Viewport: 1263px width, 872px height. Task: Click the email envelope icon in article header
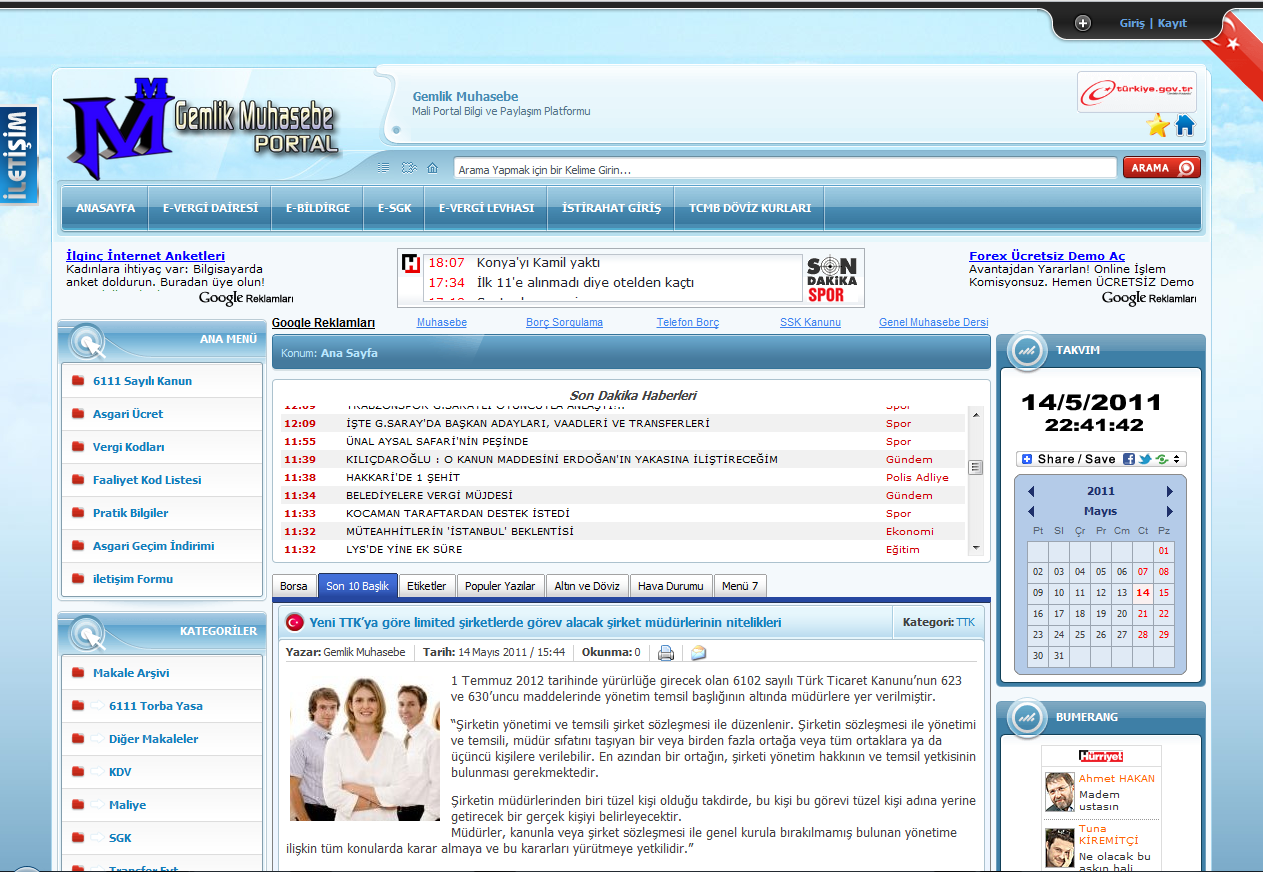pyautogui.click(x=698, y=653)
